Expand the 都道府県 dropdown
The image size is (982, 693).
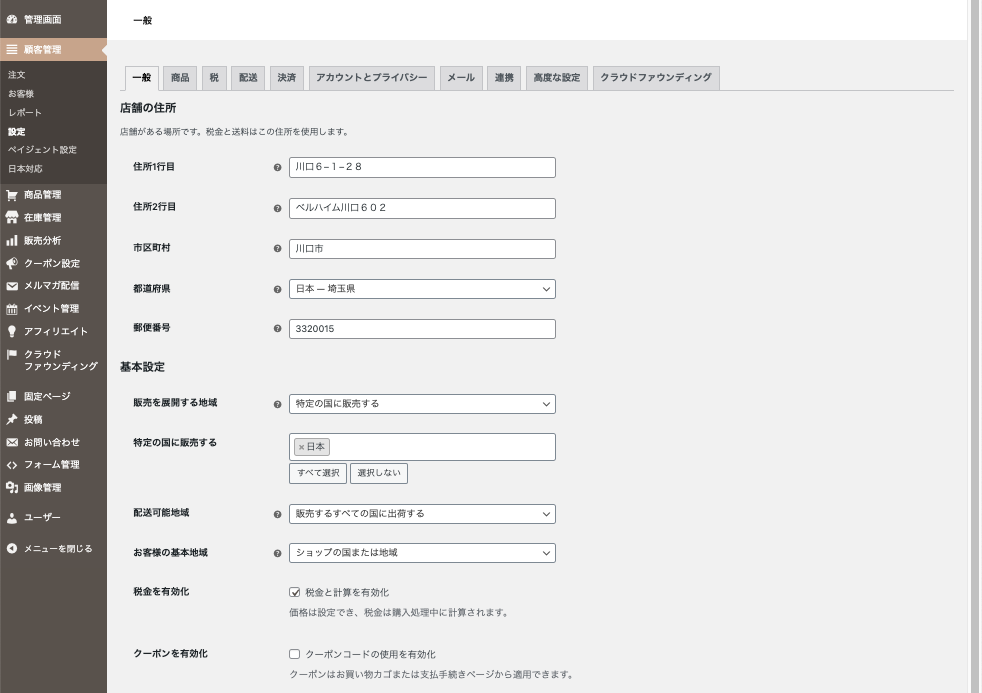(422, 289)
